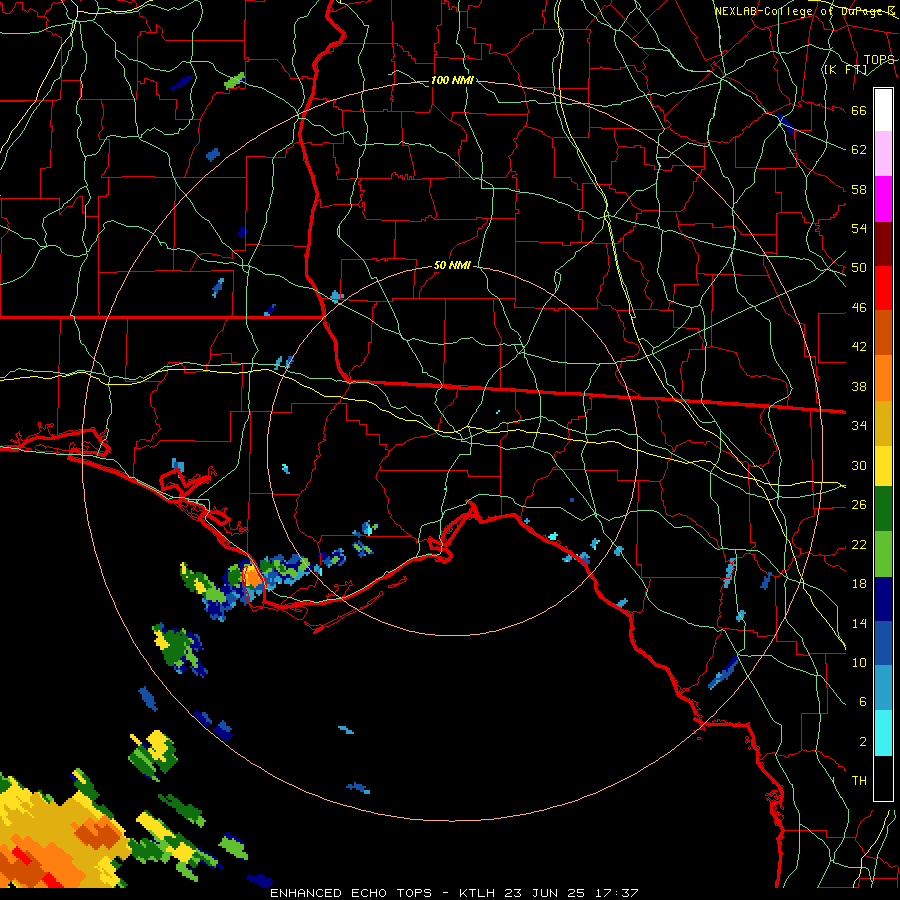Click the black TH legend swatch
The height and width of the screenshot is (900, 900).
click(x=883, y=778)
